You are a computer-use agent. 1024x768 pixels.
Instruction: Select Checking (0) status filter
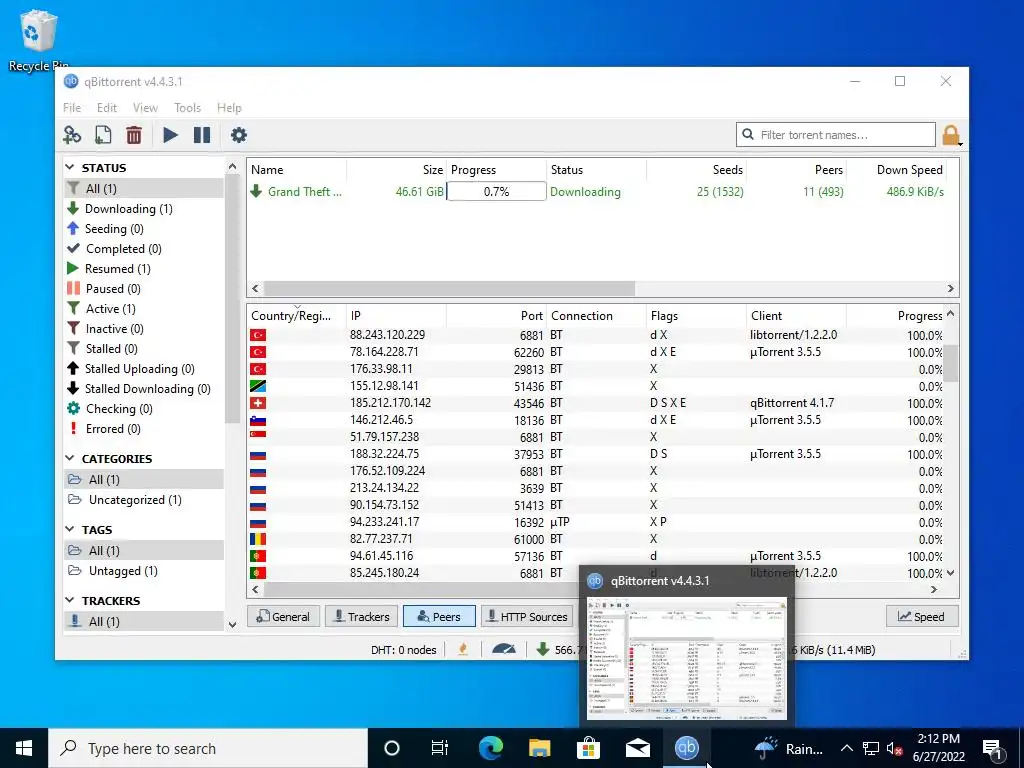144,409
